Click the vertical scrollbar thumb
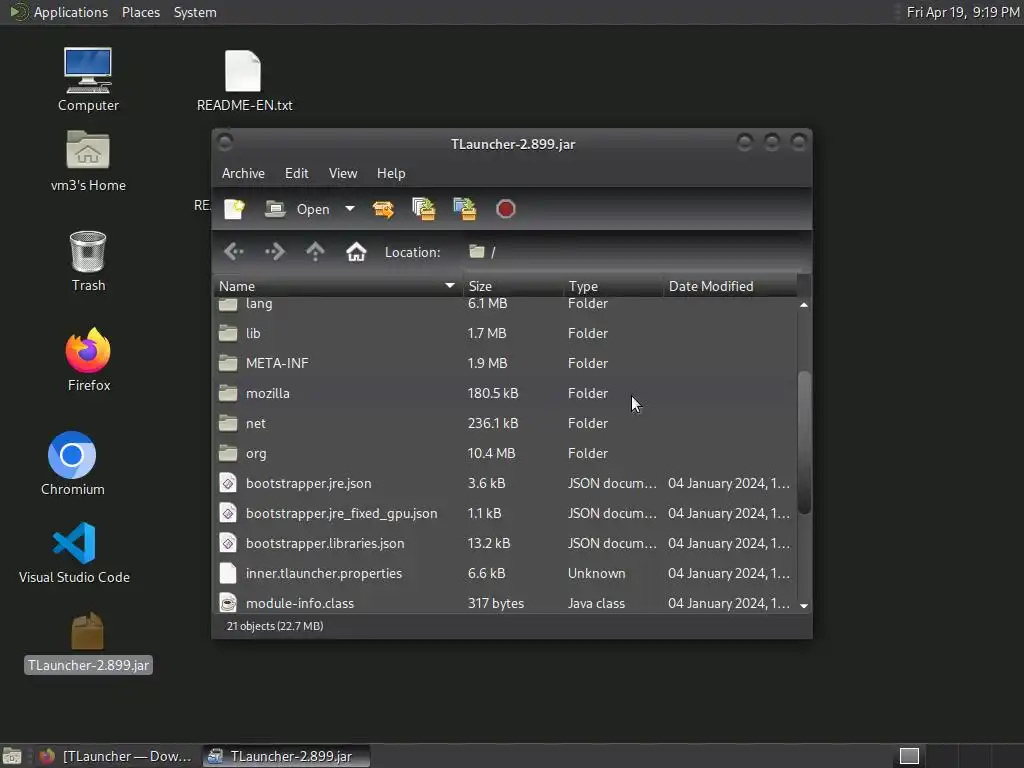 point(805,443)
